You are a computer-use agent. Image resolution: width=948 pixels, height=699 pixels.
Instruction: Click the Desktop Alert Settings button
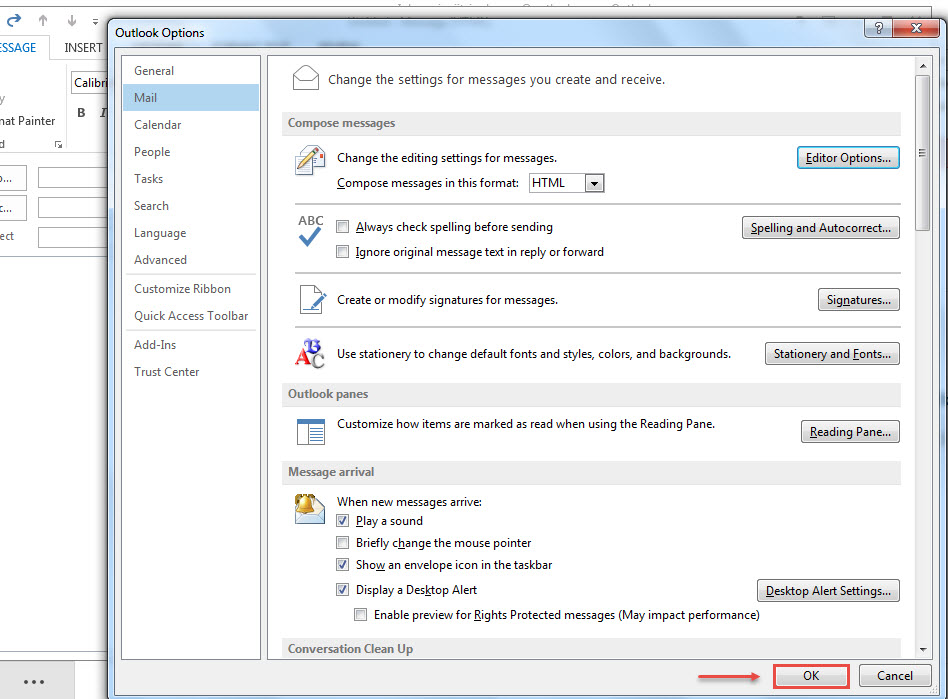coord(827,591)
